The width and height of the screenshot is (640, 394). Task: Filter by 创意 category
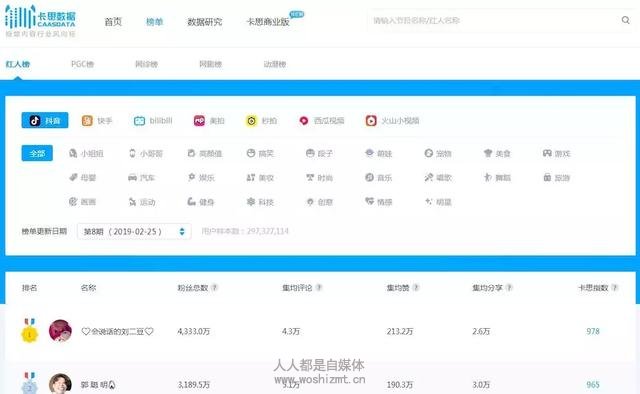[x=320, y=202]
